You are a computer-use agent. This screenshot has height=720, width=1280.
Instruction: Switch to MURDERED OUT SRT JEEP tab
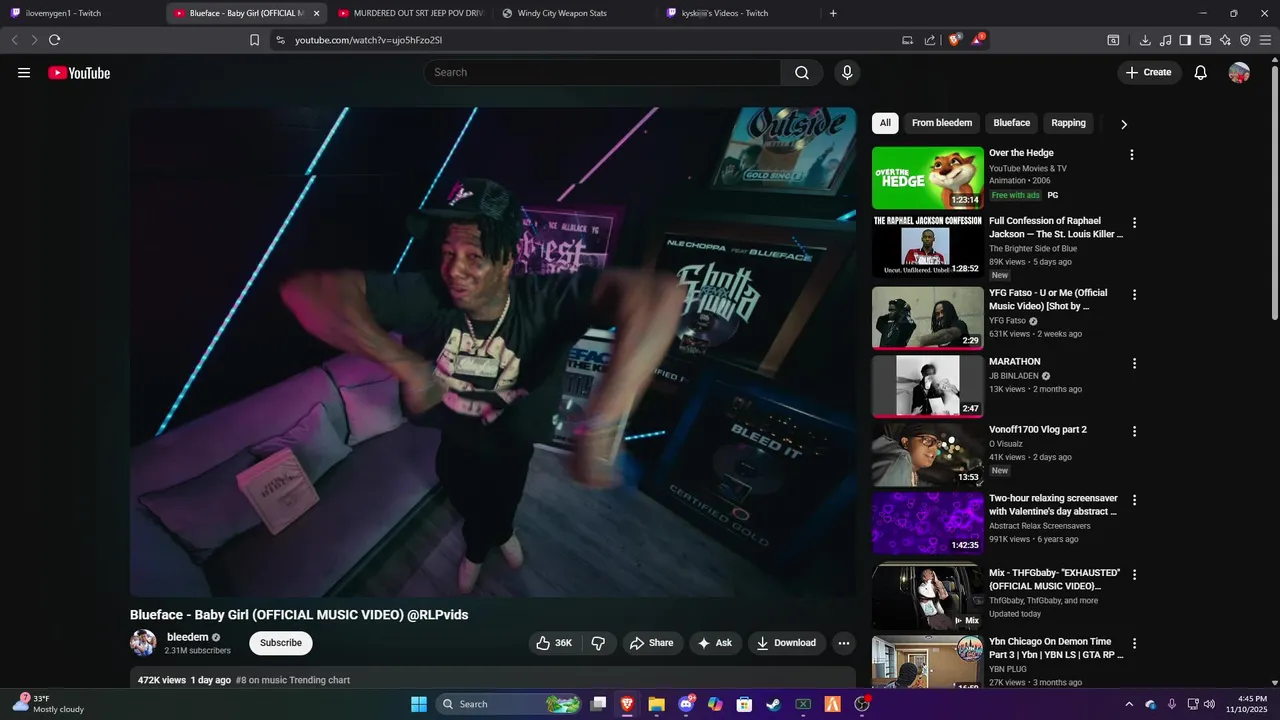412,13
